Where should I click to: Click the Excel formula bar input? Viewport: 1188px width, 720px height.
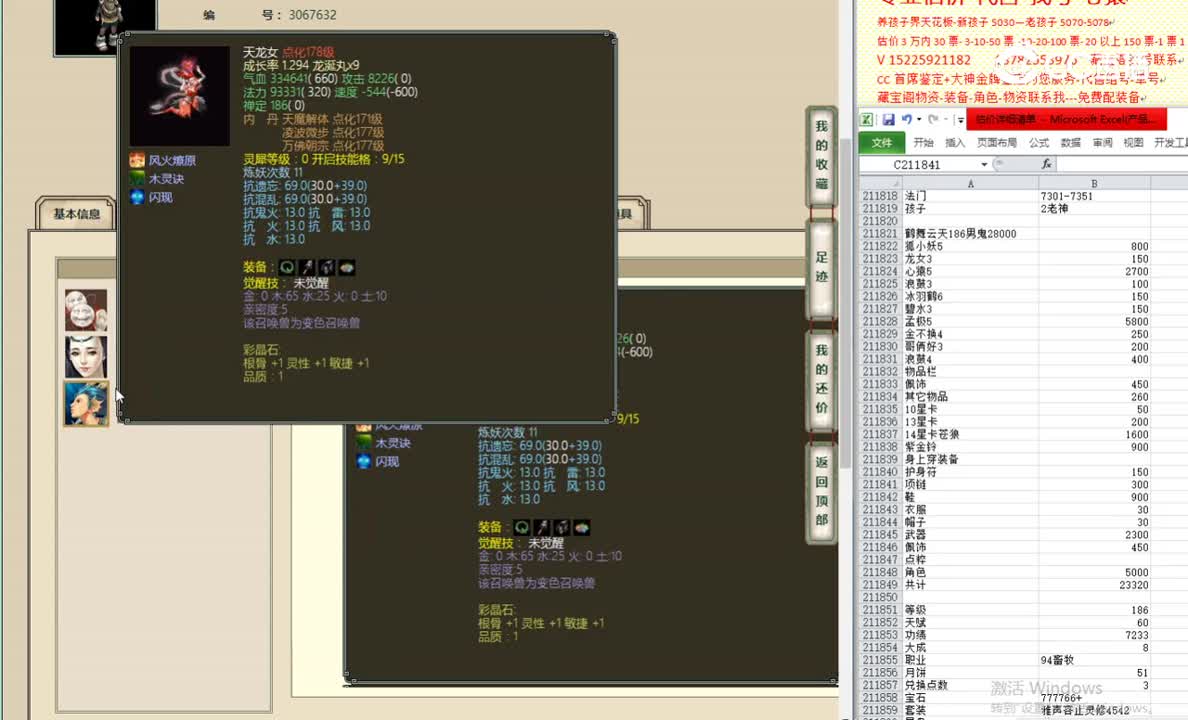pos(1122,164)
